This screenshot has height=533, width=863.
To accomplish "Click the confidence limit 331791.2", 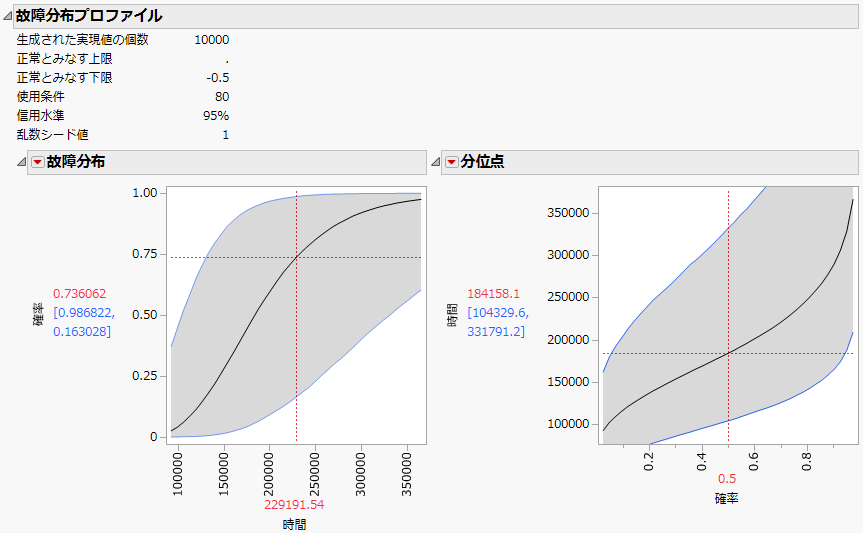I will 496,331.
